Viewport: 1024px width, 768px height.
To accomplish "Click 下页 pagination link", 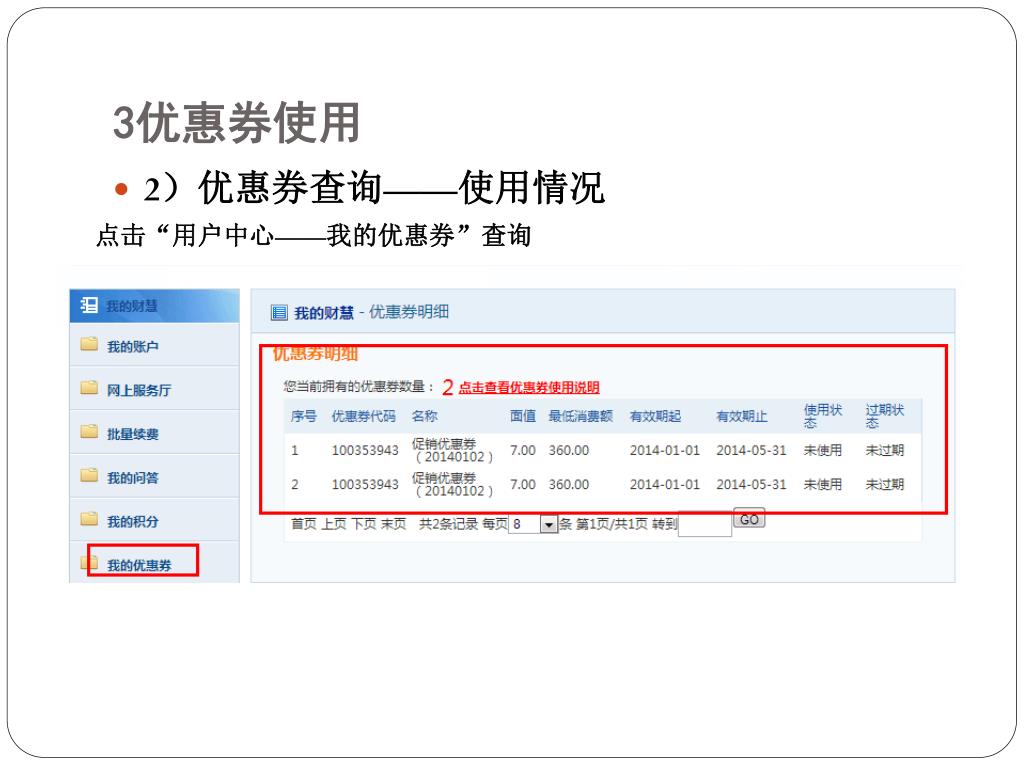I will (364, 524).
